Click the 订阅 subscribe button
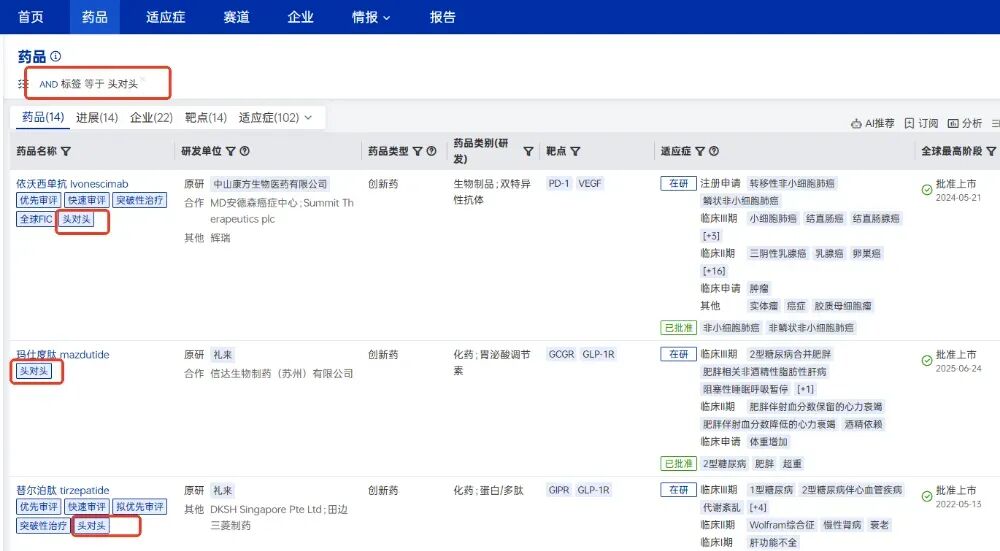Image resolution: width=1000 pixels, height=551 pixels. tap(921, 123)
